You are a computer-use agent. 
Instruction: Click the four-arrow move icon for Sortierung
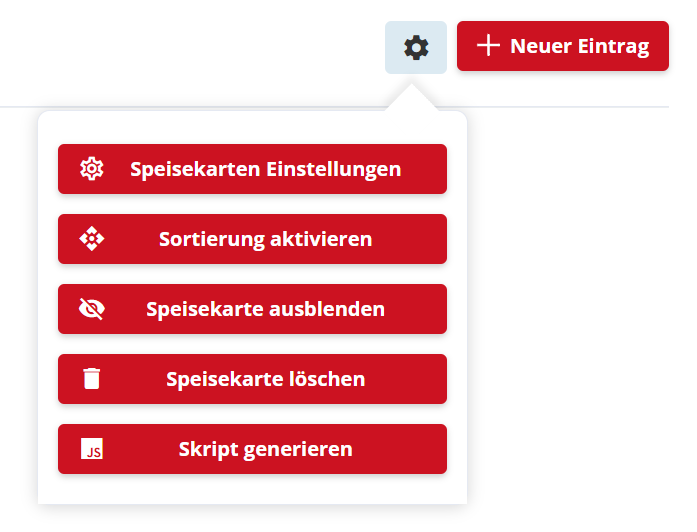(x=92, y=239)
